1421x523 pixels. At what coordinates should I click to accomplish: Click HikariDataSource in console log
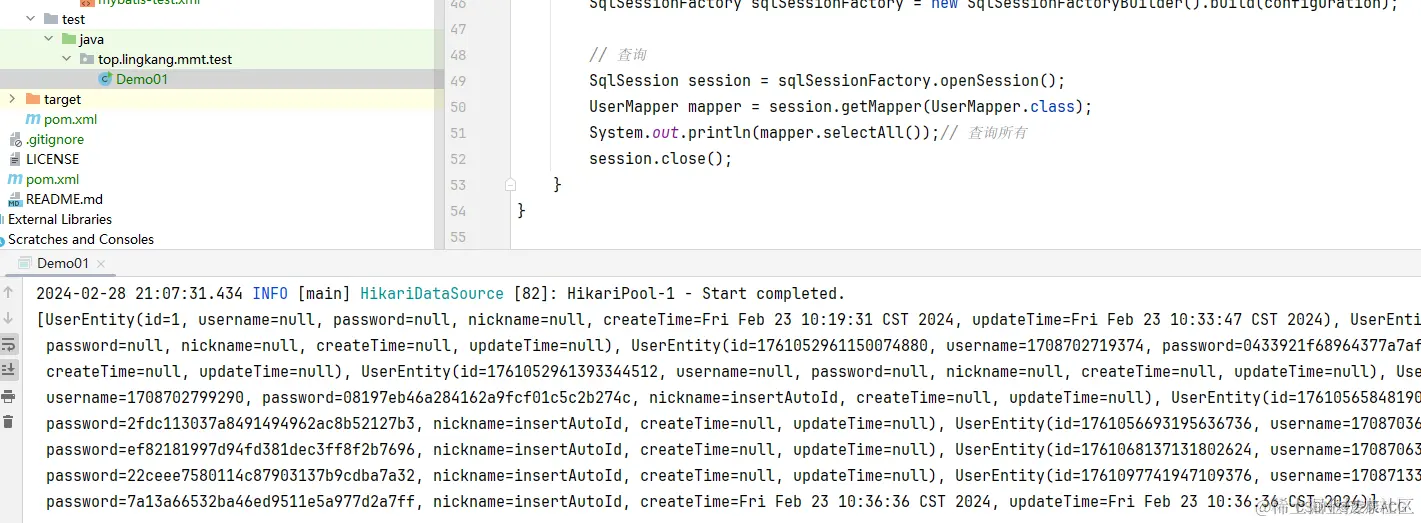(432, 293)
